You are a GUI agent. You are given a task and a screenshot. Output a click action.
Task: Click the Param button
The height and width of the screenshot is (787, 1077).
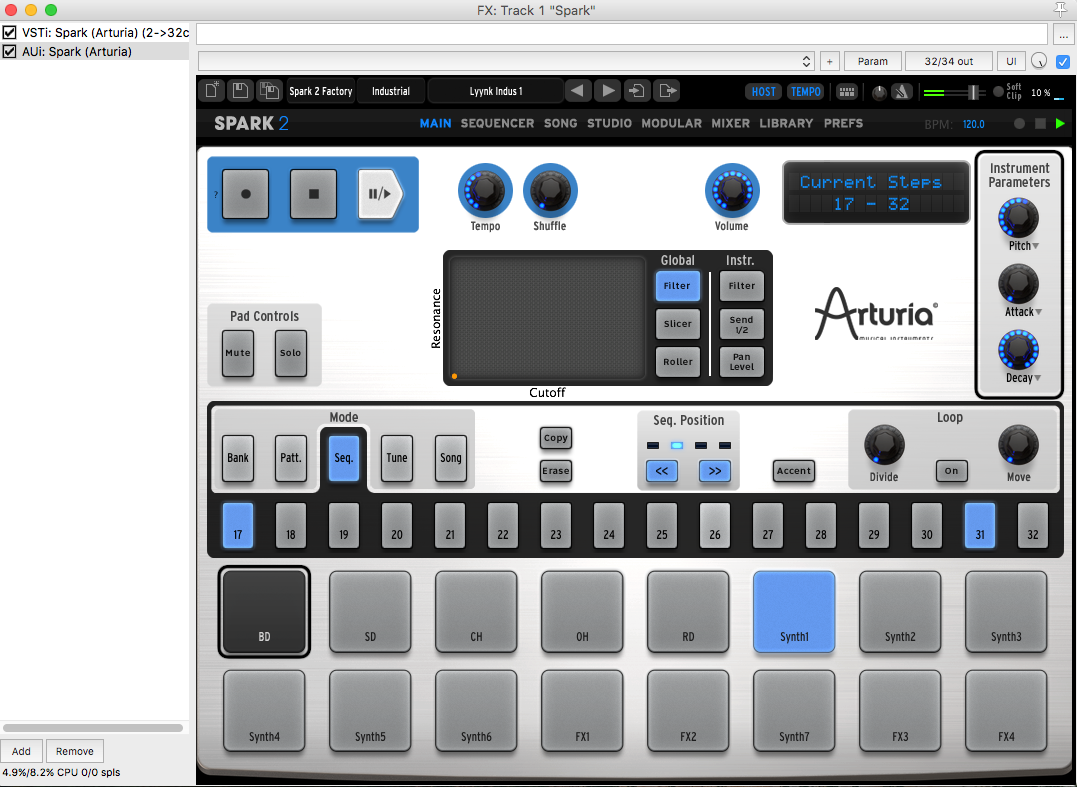(x=872, y=61)
